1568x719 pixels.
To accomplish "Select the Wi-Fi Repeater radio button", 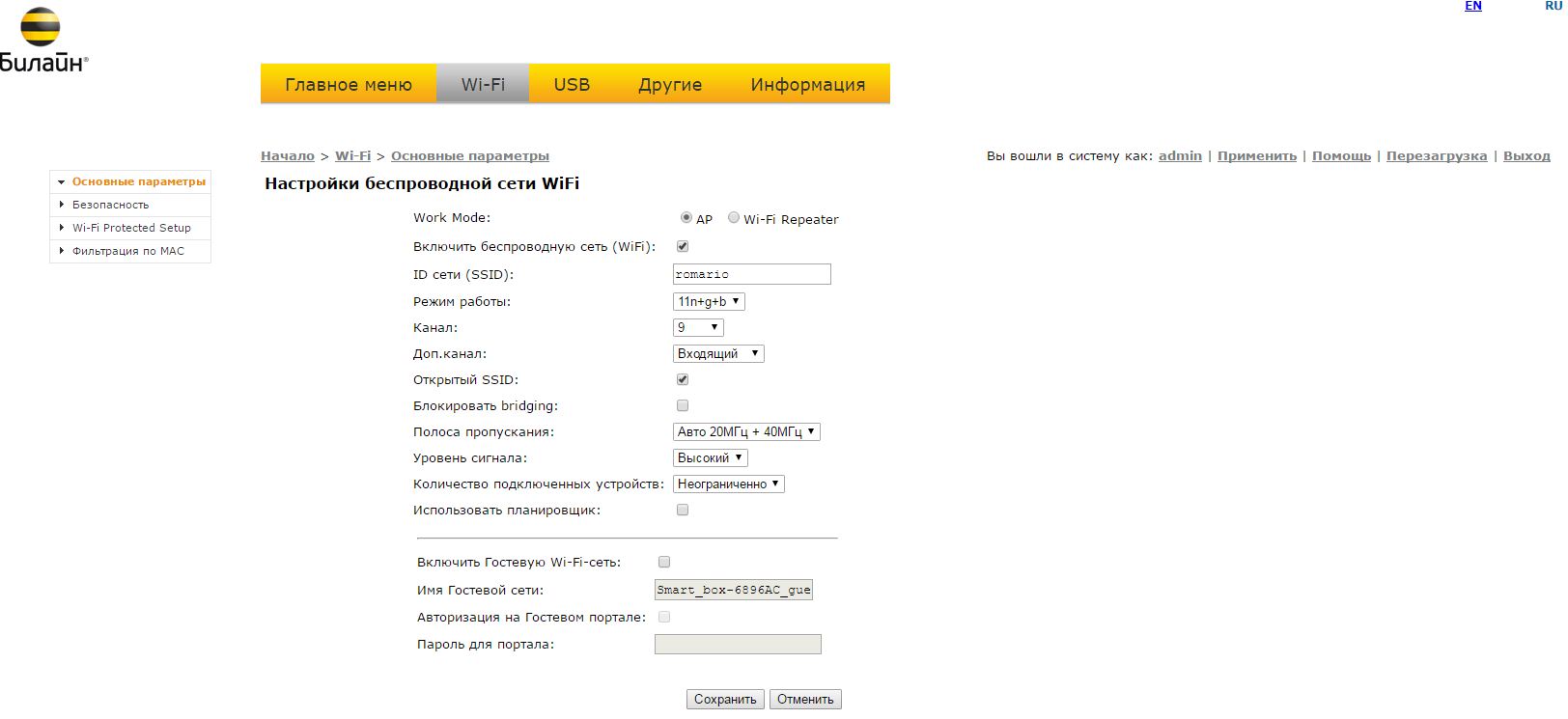I will [734, 217].
